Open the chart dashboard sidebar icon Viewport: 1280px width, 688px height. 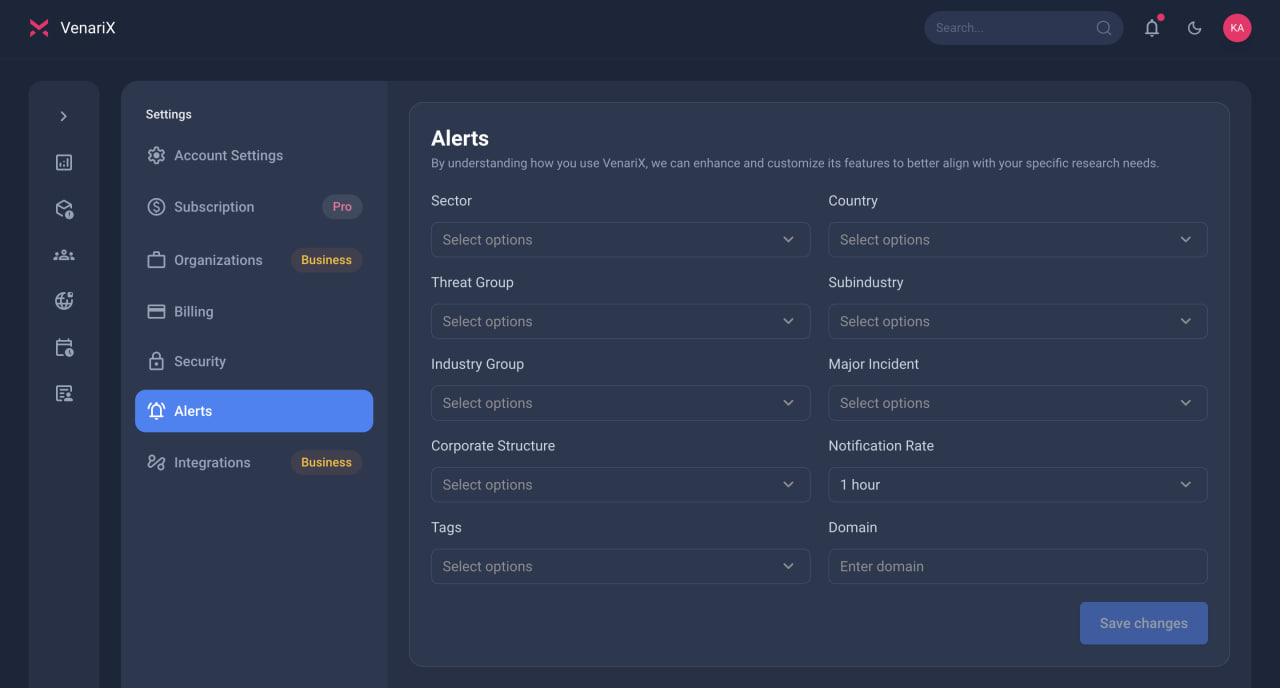click(x=64, y=162)
